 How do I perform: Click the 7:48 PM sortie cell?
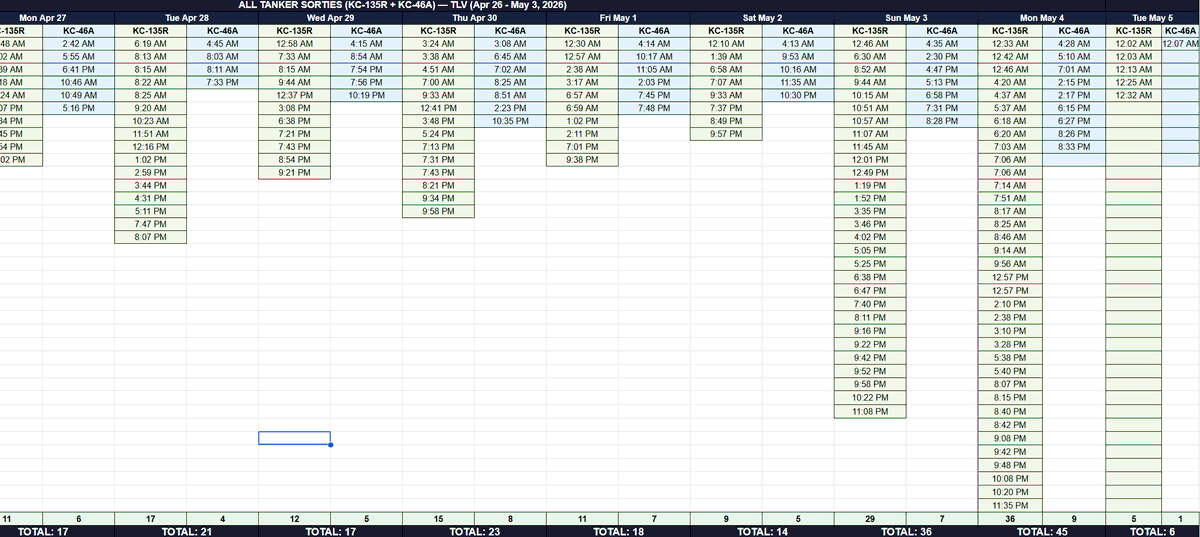[654, 108]
